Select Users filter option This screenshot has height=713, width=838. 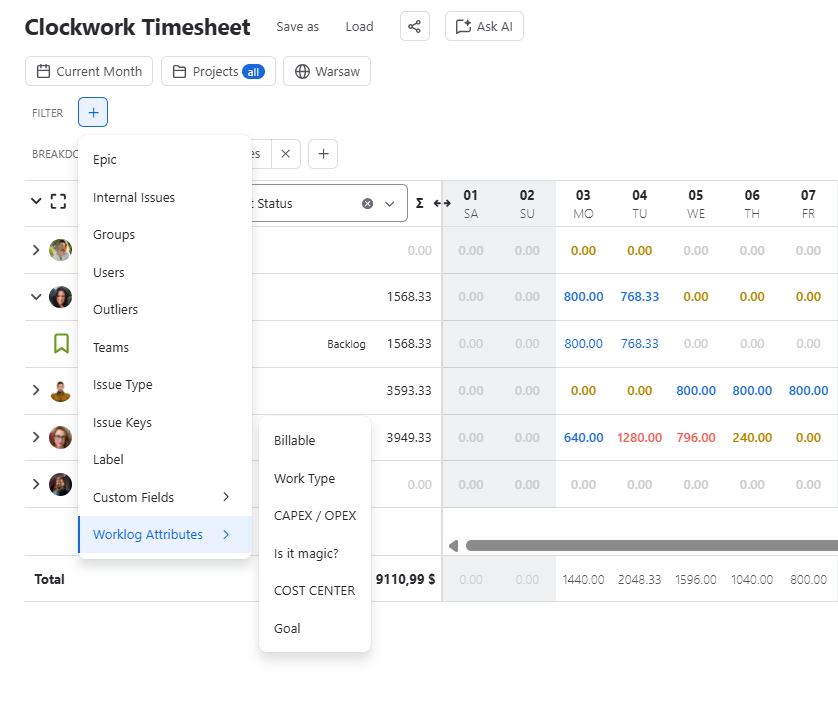165,272
